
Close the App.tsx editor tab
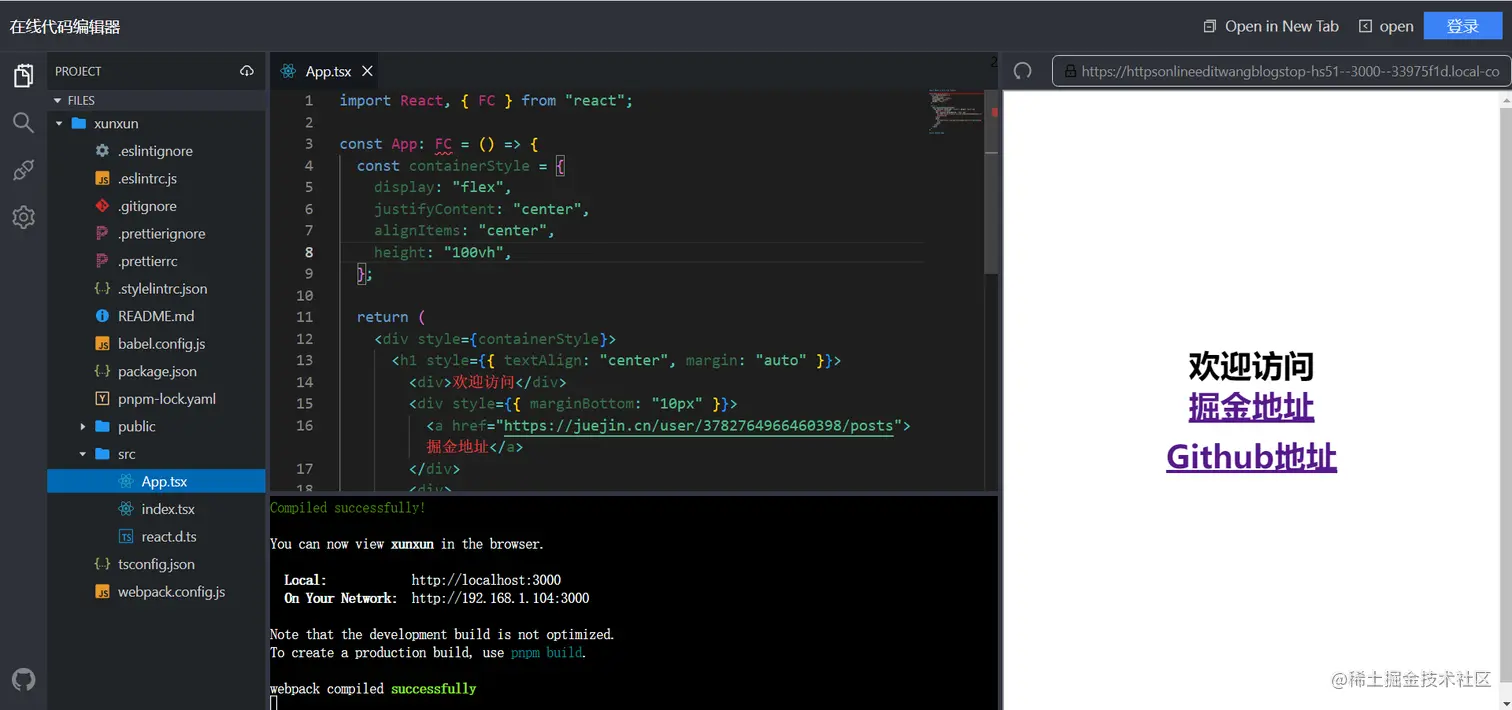tap(367, 71)
